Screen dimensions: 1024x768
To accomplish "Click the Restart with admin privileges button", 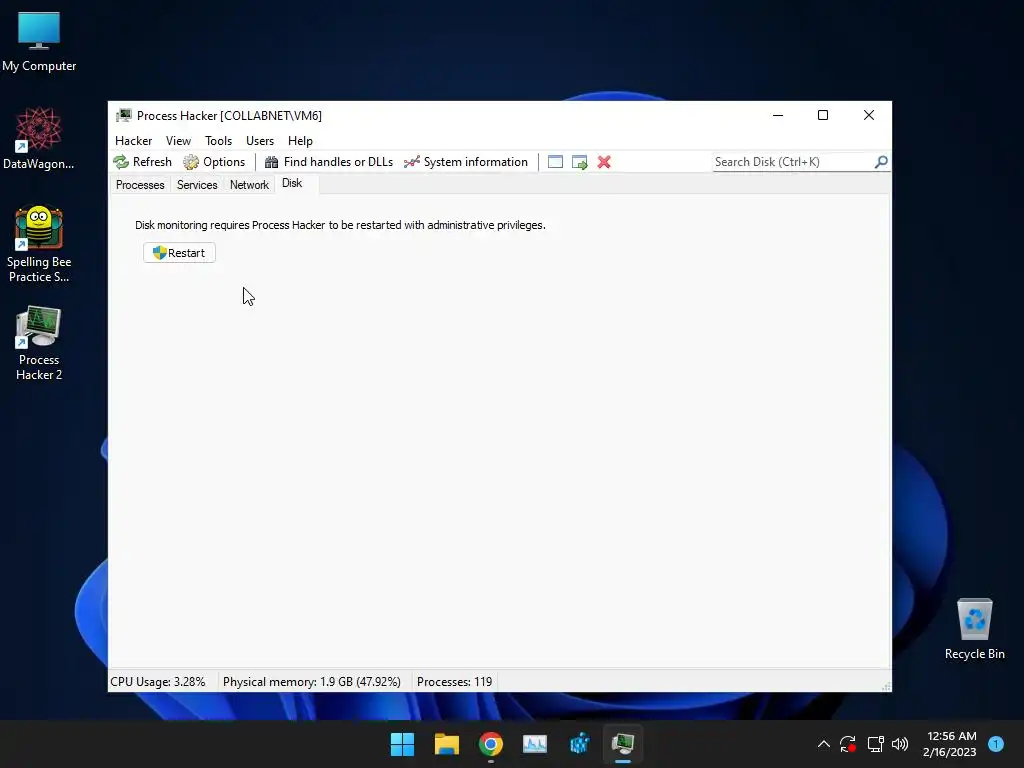I will (179, 253).
